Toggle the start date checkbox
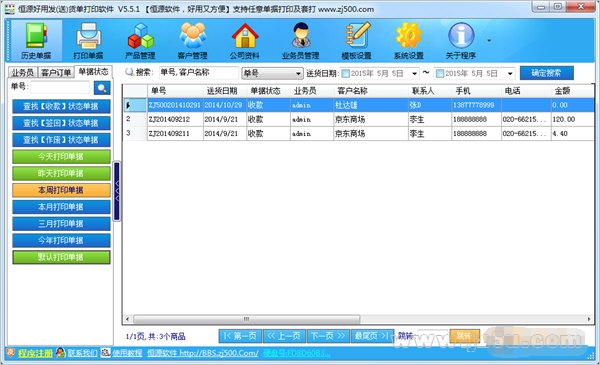Image resolution: width=600 pixels, height=365 pixels. tap(345, 73)
